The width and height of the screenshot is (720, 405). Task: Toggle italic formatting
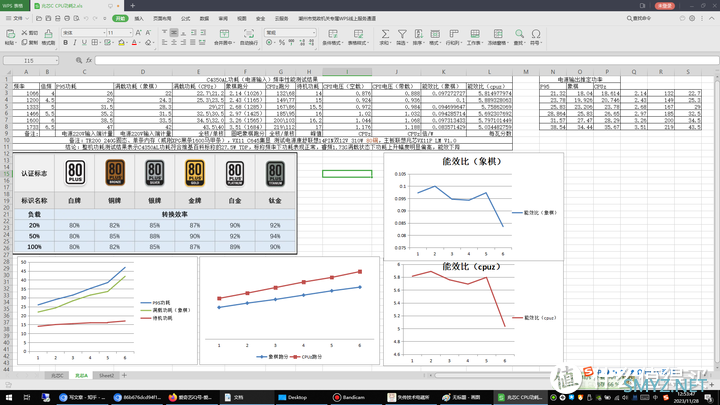pos(75,43)
